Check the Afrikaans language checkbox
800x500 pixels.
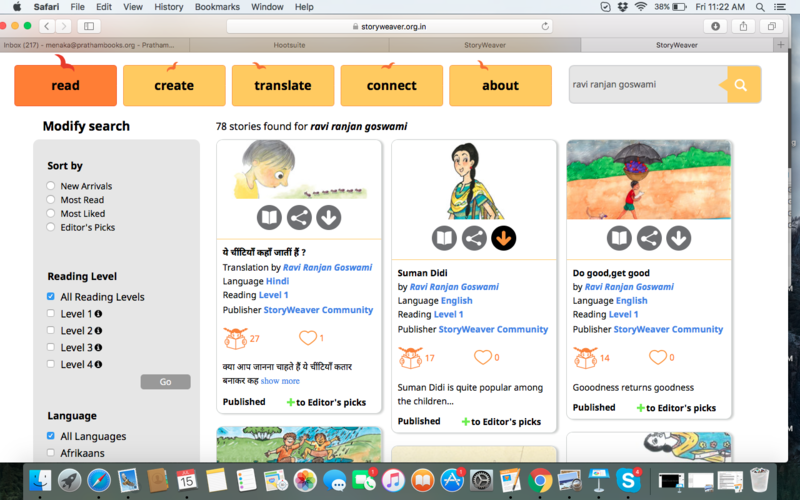coord(51,453)
